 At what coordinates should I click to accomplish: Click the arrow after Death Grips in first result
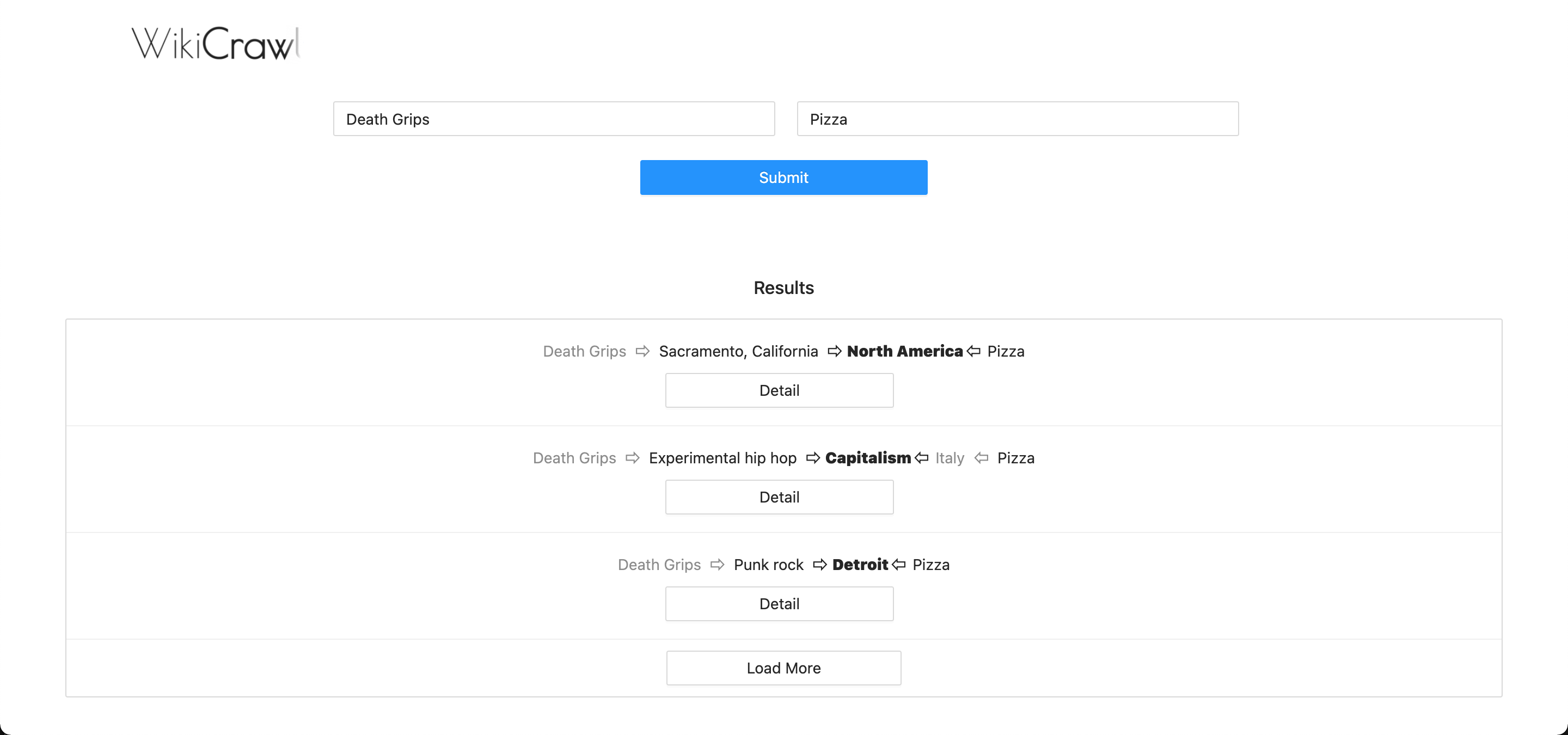click(642, 351)
